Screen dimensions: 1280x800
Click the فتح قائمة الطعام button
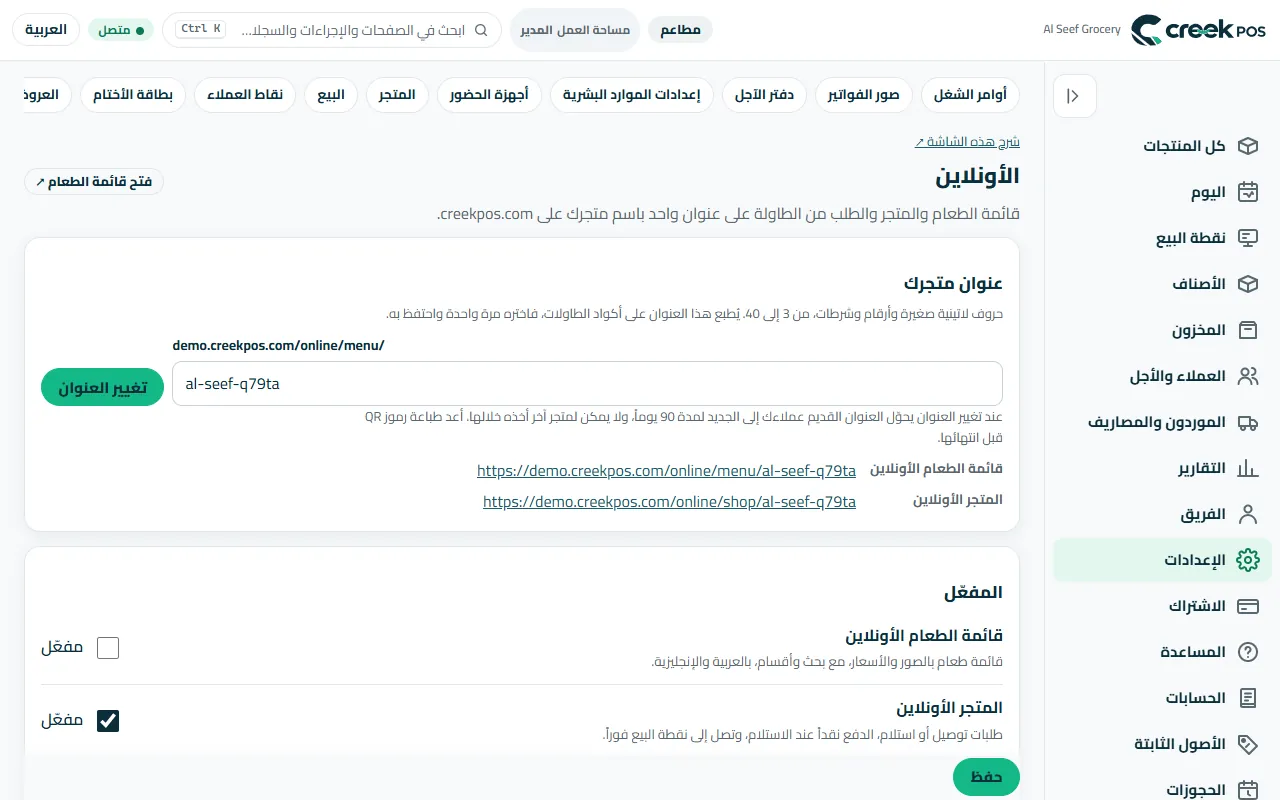click(94, 182)
